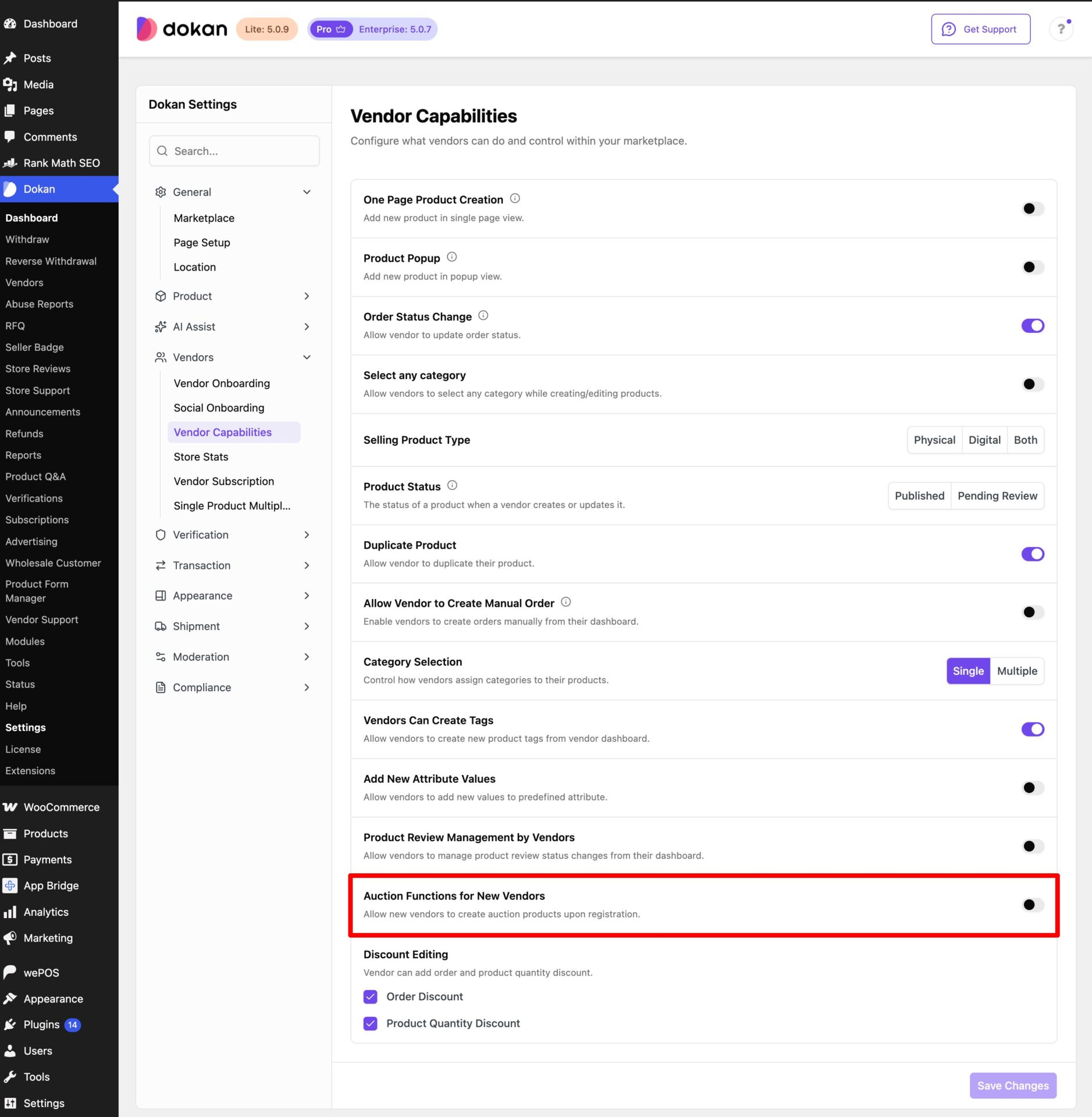Expand the Transaction settings section
Viewport: 1092px width, 1117px height.
234,565
